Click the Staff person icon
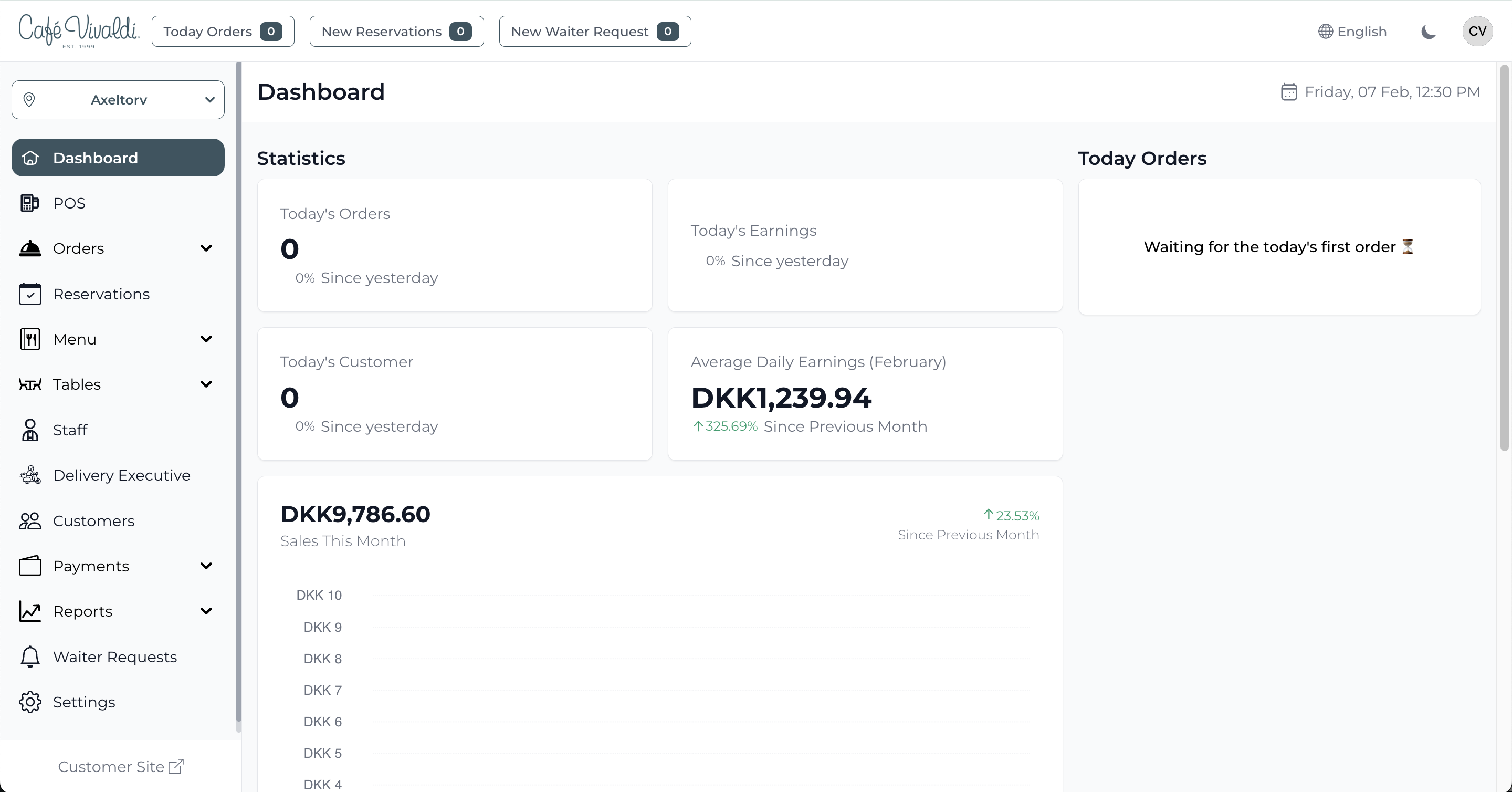Screen dimensions: 1512x792 [29, 430]
